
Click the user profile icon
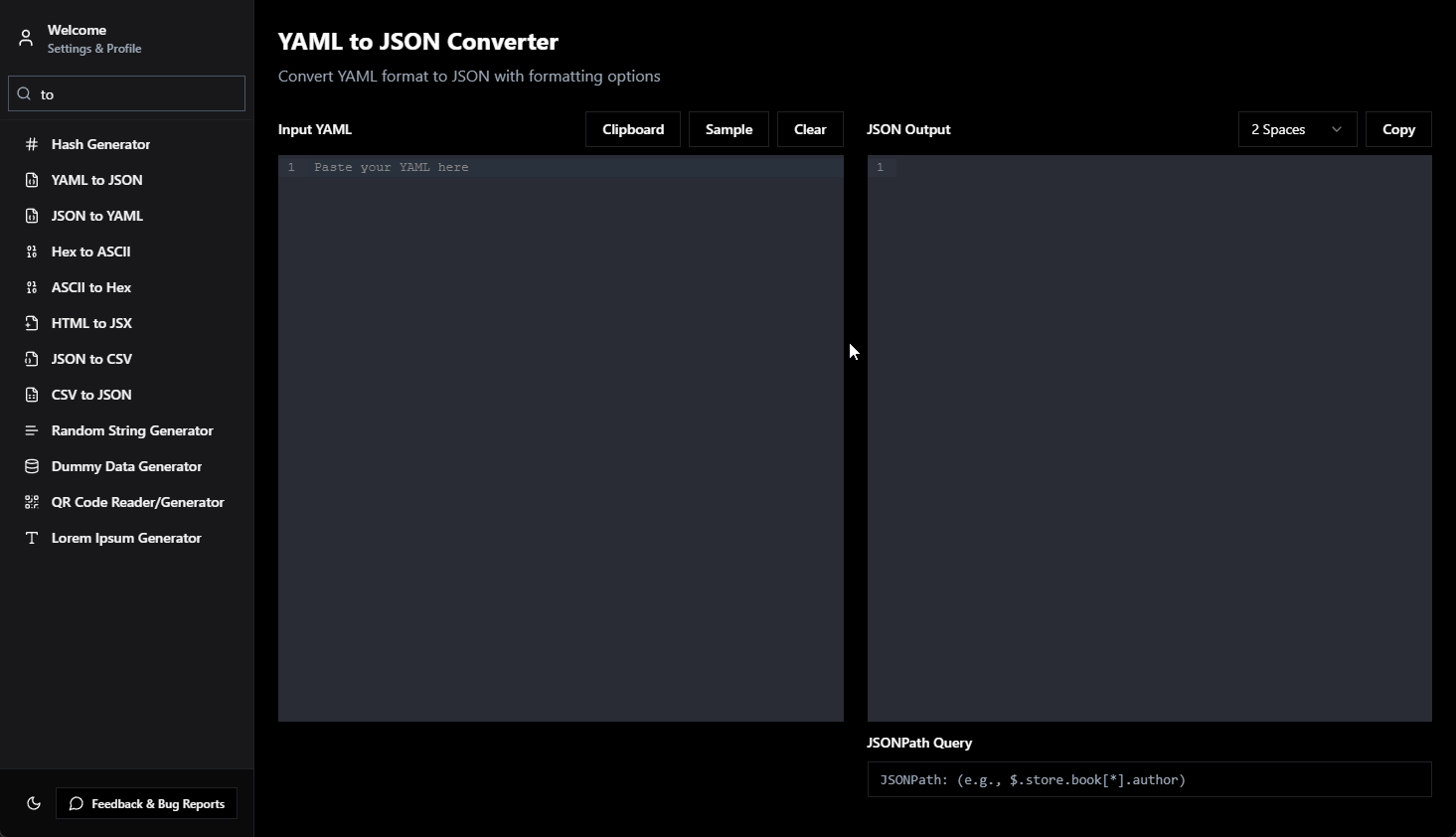[x=26, y=39]
